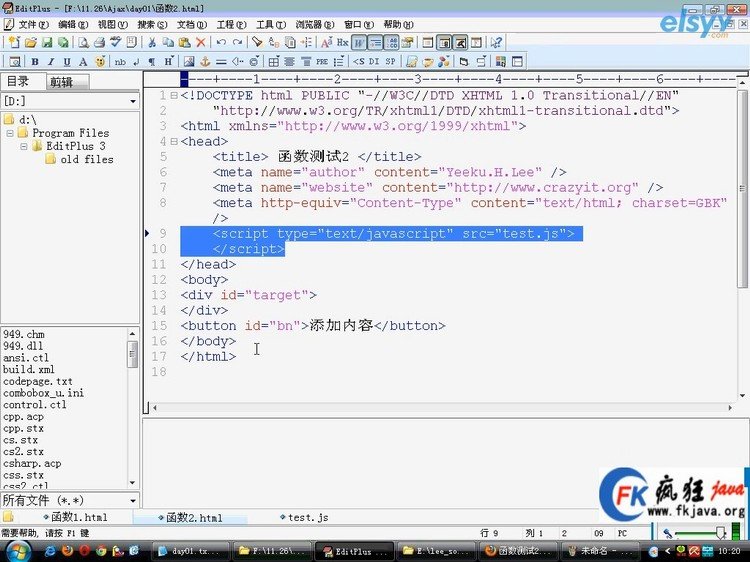Insert table with the table icon

pos(274,62)
